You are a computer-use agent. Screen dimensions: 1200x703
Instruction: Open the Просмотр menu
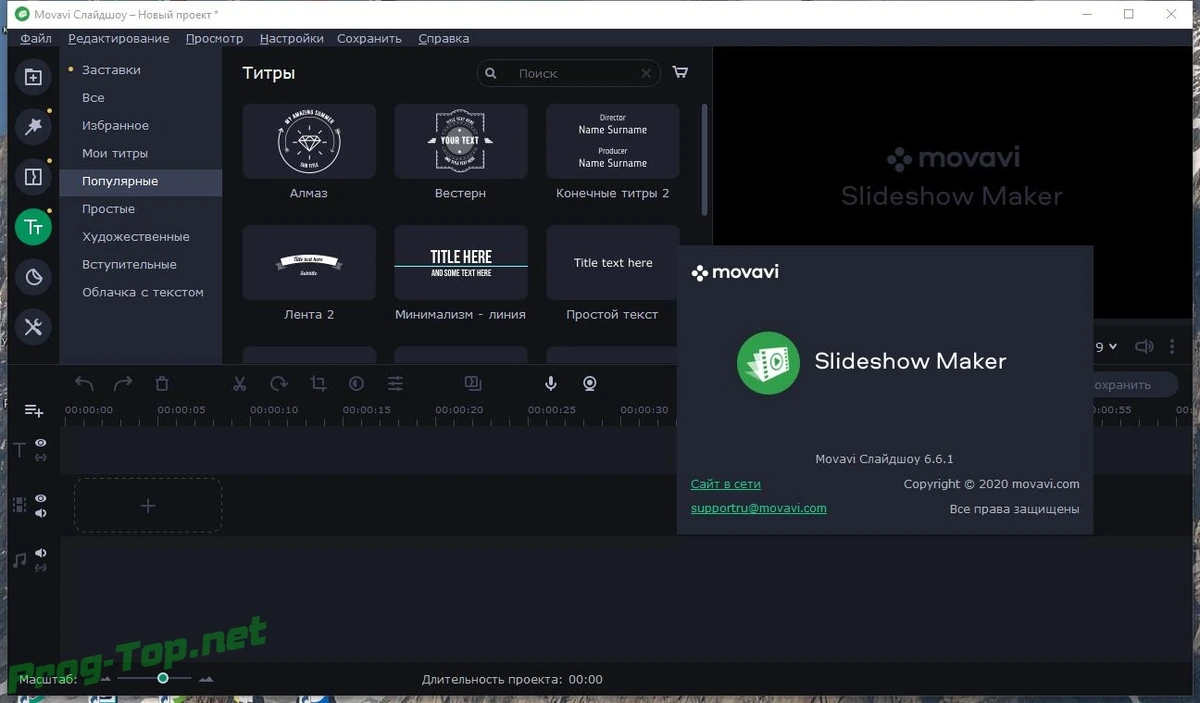pyautogui.click(x=214, y=38)
